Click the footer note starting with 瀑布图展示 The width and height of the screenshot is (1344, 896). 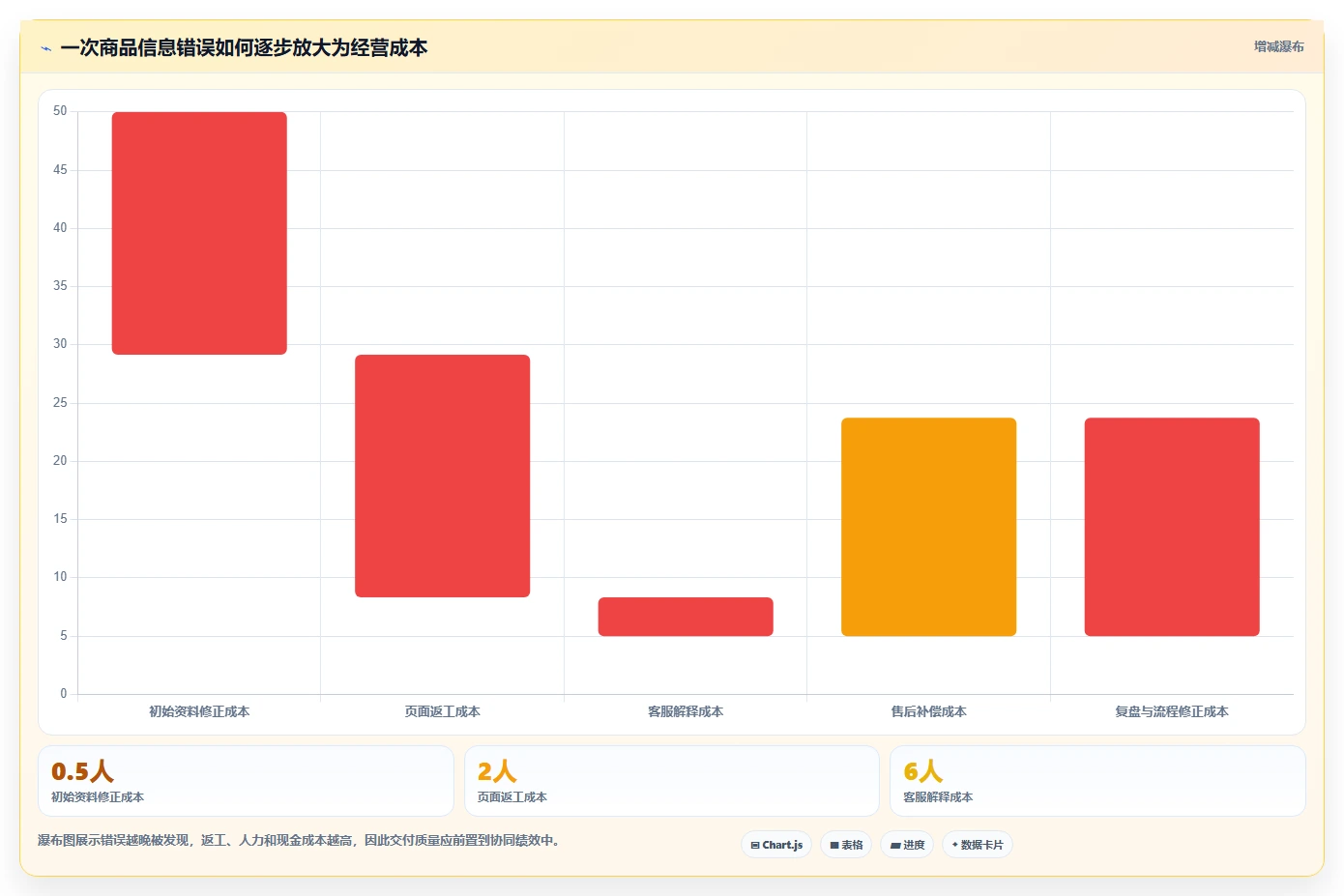pyautogui.click(x=299, y=840)
